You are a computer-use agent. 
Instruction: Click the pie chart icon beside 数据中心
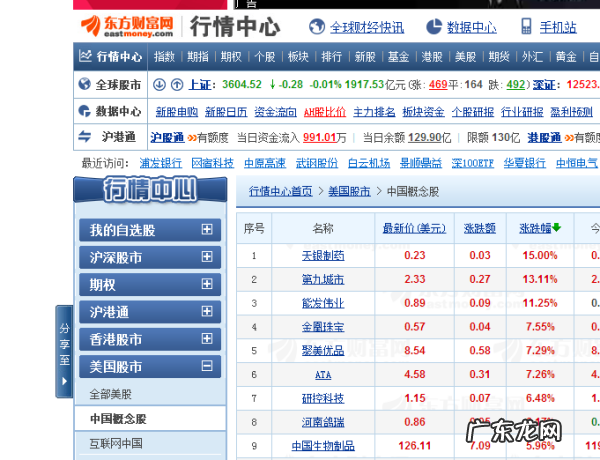pyautogui.click(x=434, y=27)
